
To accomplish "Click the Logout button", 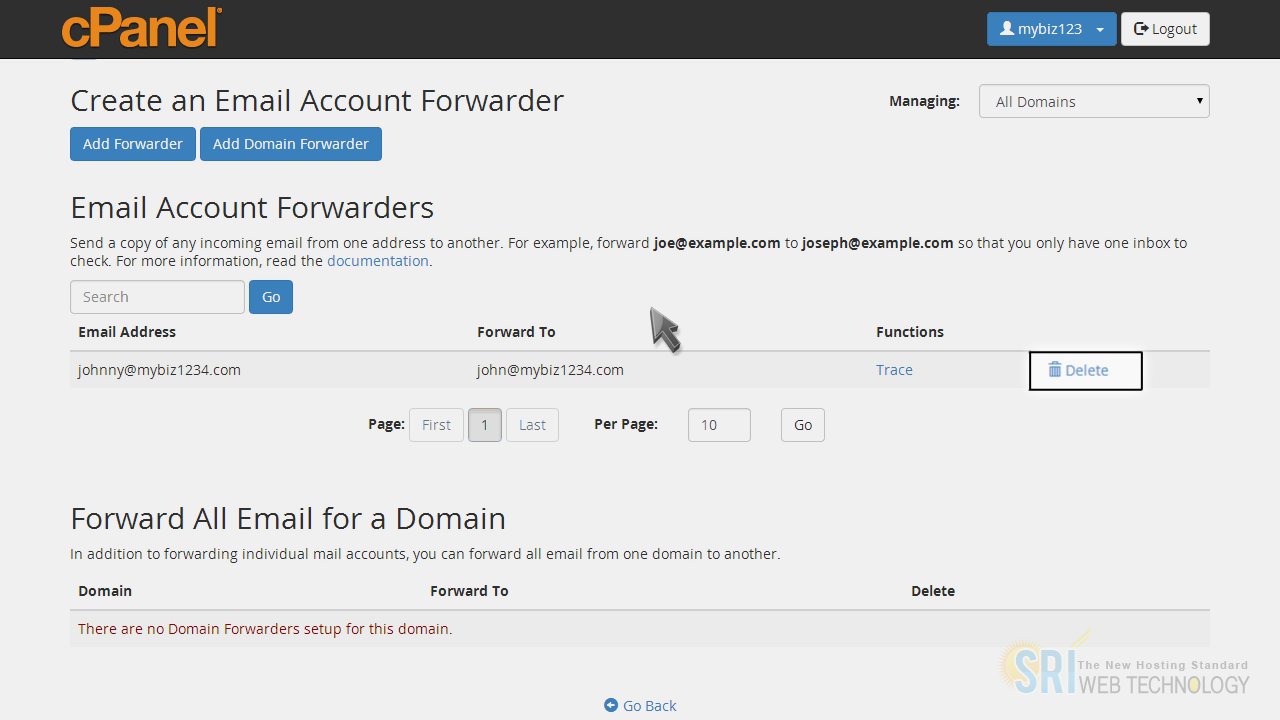I will 1165,29.
